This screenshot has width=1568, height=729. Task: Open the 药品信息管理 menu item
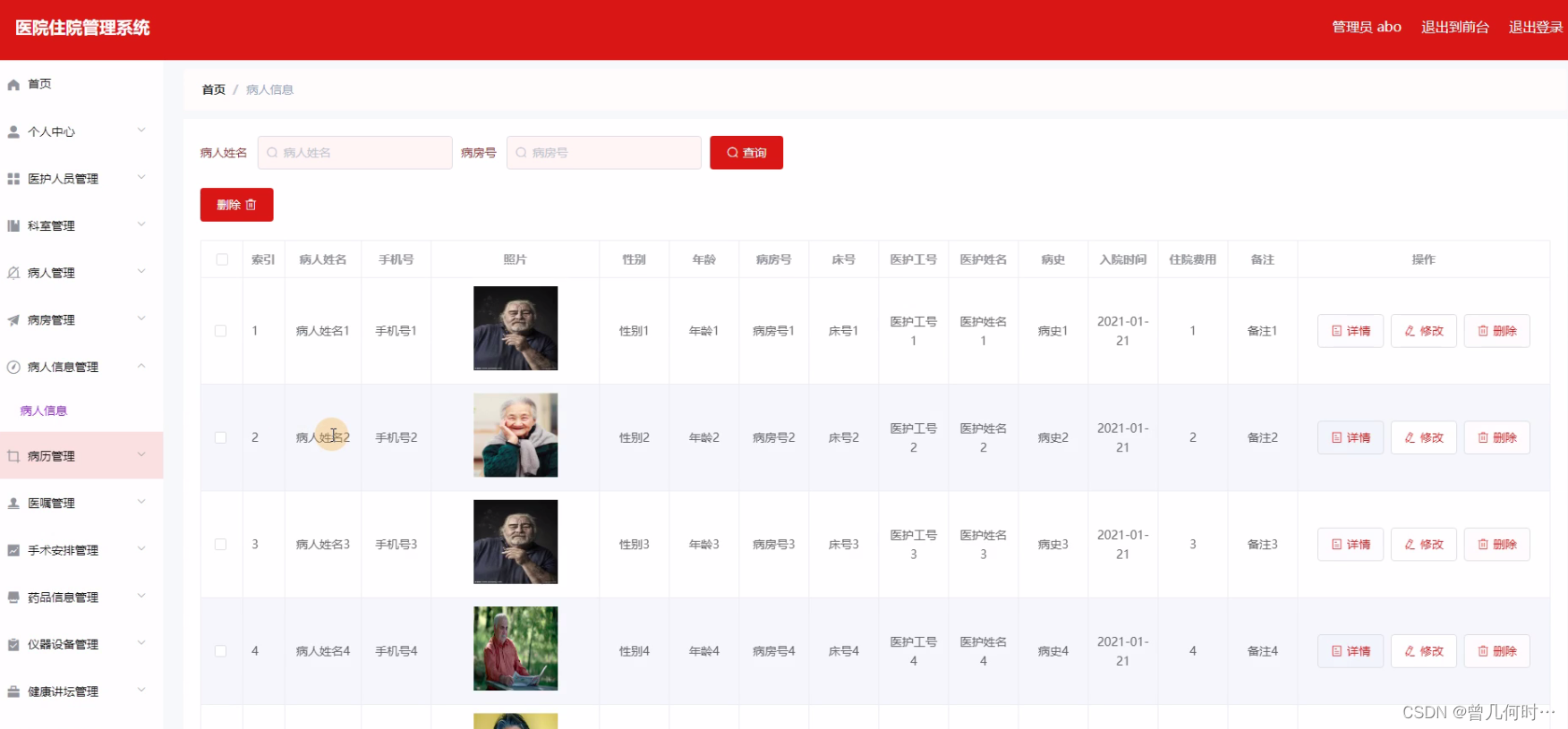point(81,598)
